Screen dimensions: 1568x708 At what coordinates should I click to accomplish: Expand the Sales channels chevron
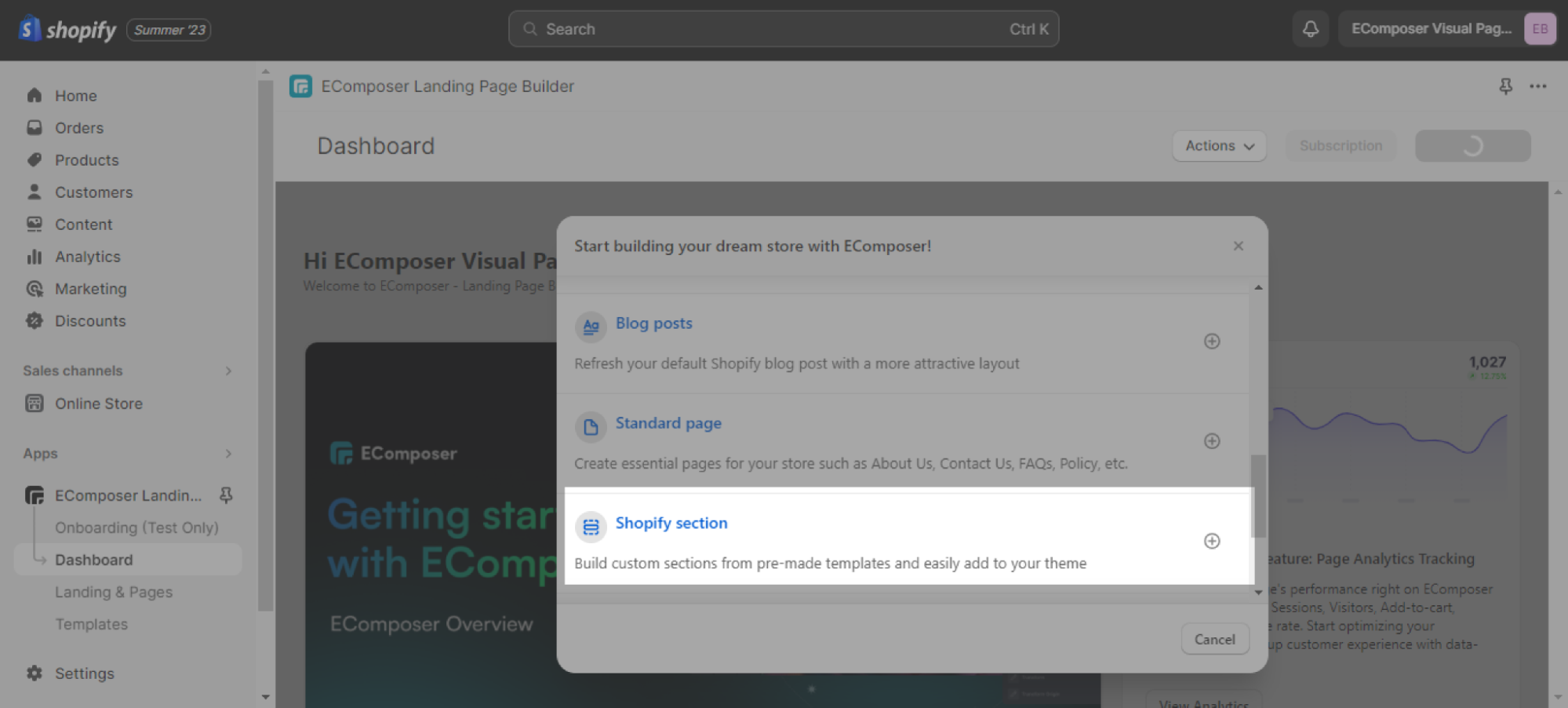(x=228, y=370)
